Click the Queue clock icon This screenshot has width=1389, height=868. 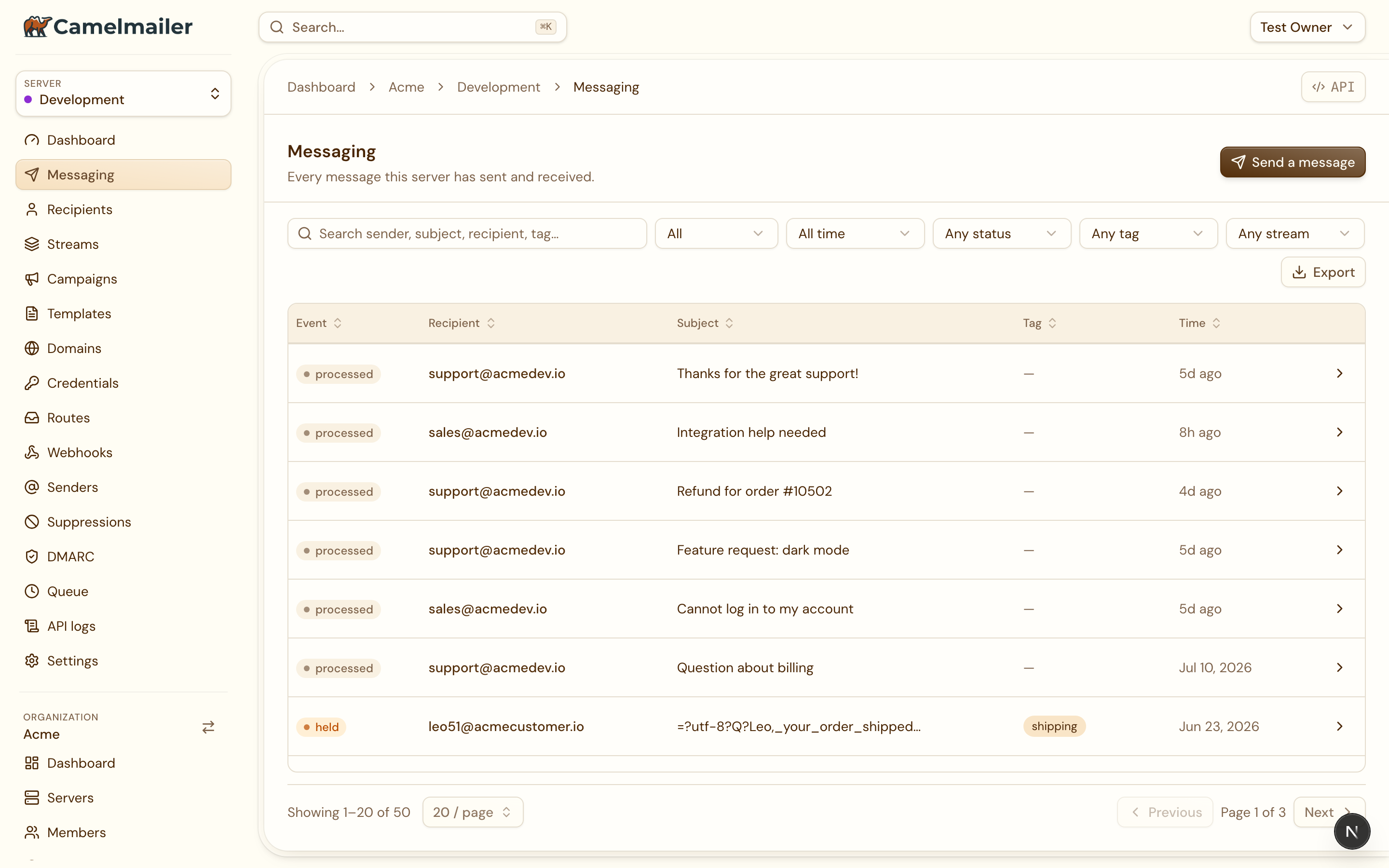point(31,591)
